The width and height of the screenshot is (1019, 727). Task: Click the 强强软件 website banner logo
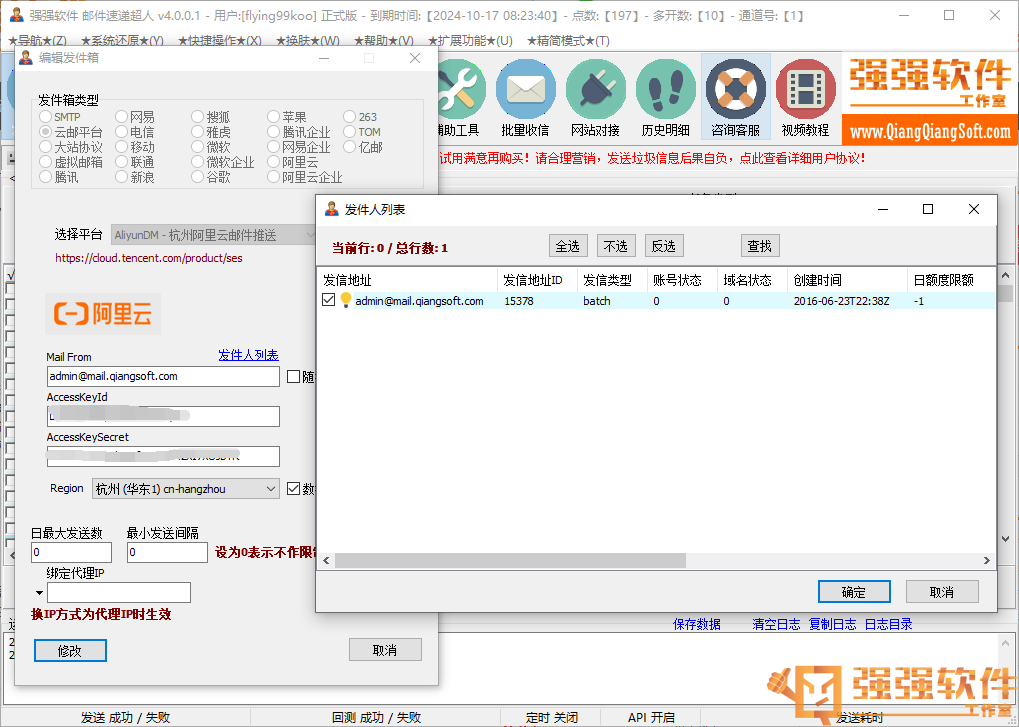tap(930, 99)
